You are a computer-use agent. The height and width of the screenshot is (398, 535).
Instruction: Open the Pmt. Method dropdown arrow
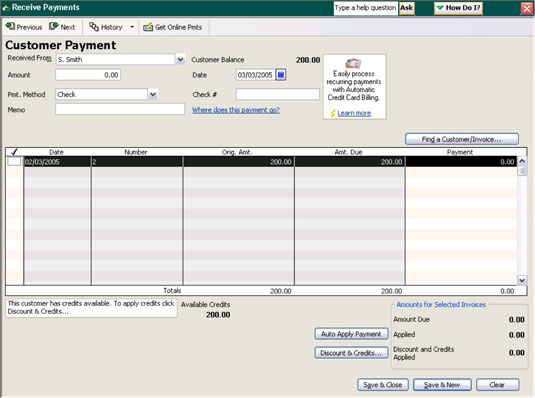click(x=153, y=95)
